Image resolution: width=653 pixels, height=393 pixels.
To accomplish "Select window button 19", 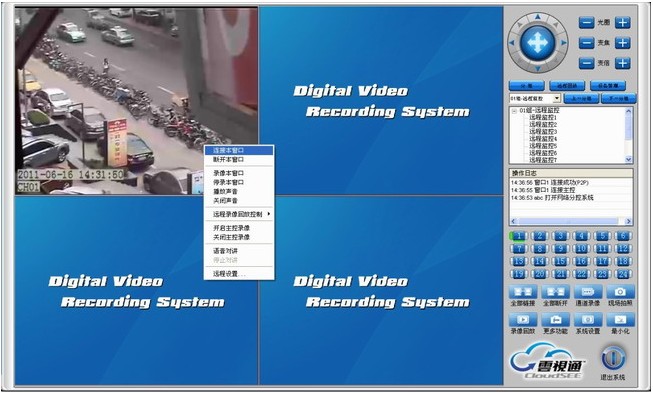I will tap(518, 274).
